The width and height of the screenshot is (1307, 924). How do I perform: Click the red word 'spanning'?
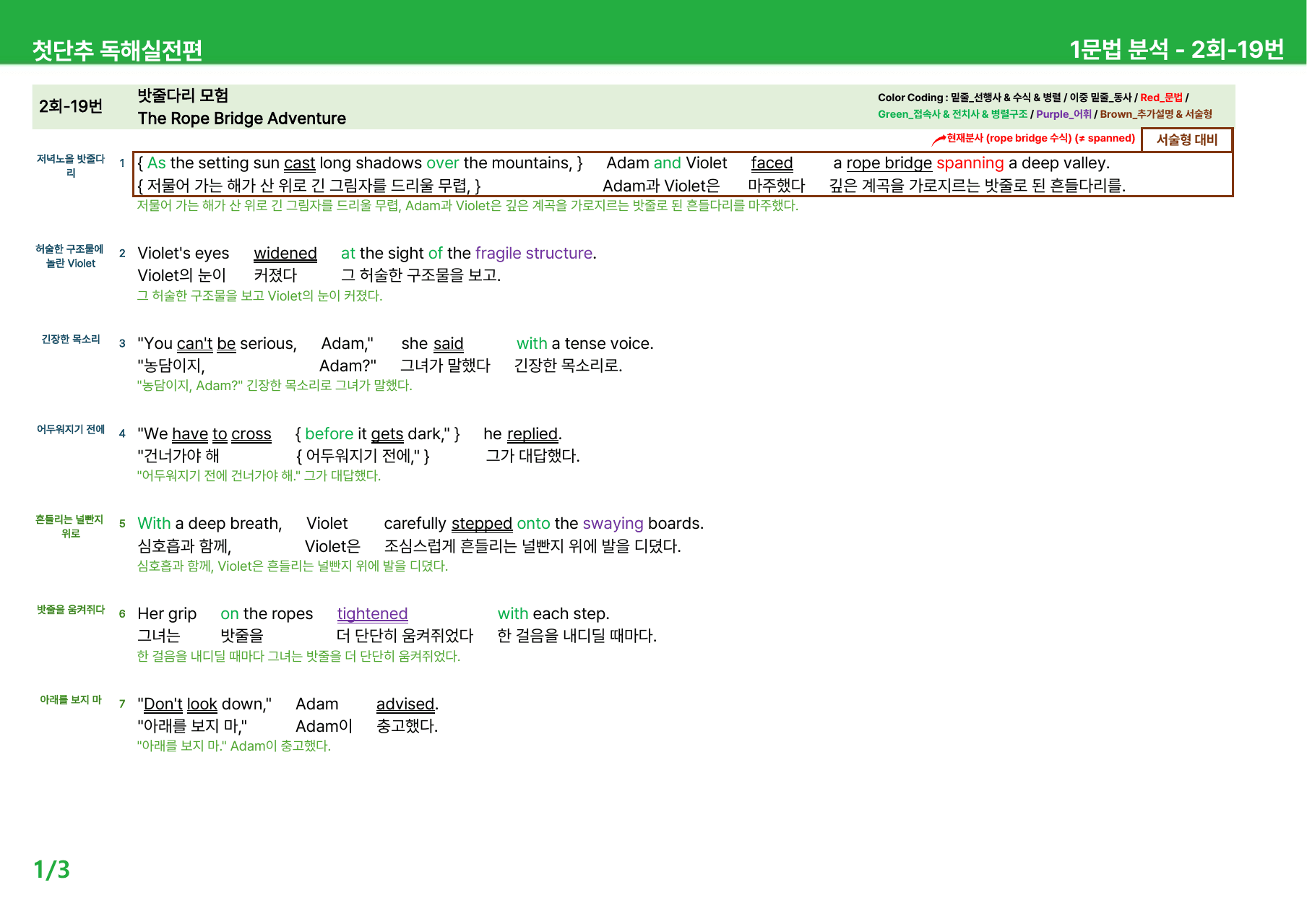click(970, 163)
